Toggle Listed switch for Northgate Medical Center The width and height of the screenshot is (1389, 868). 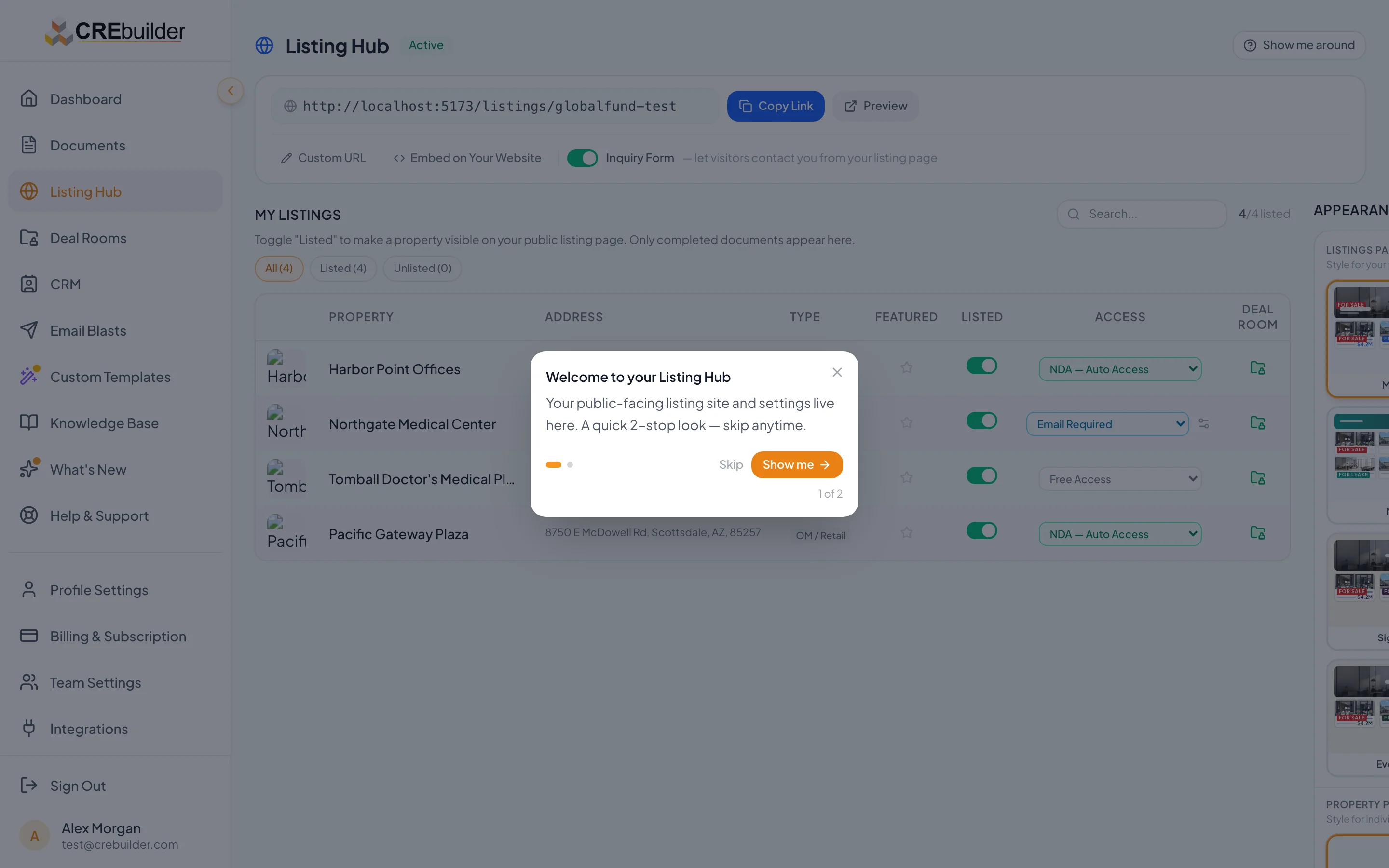[x=981, y=421]
